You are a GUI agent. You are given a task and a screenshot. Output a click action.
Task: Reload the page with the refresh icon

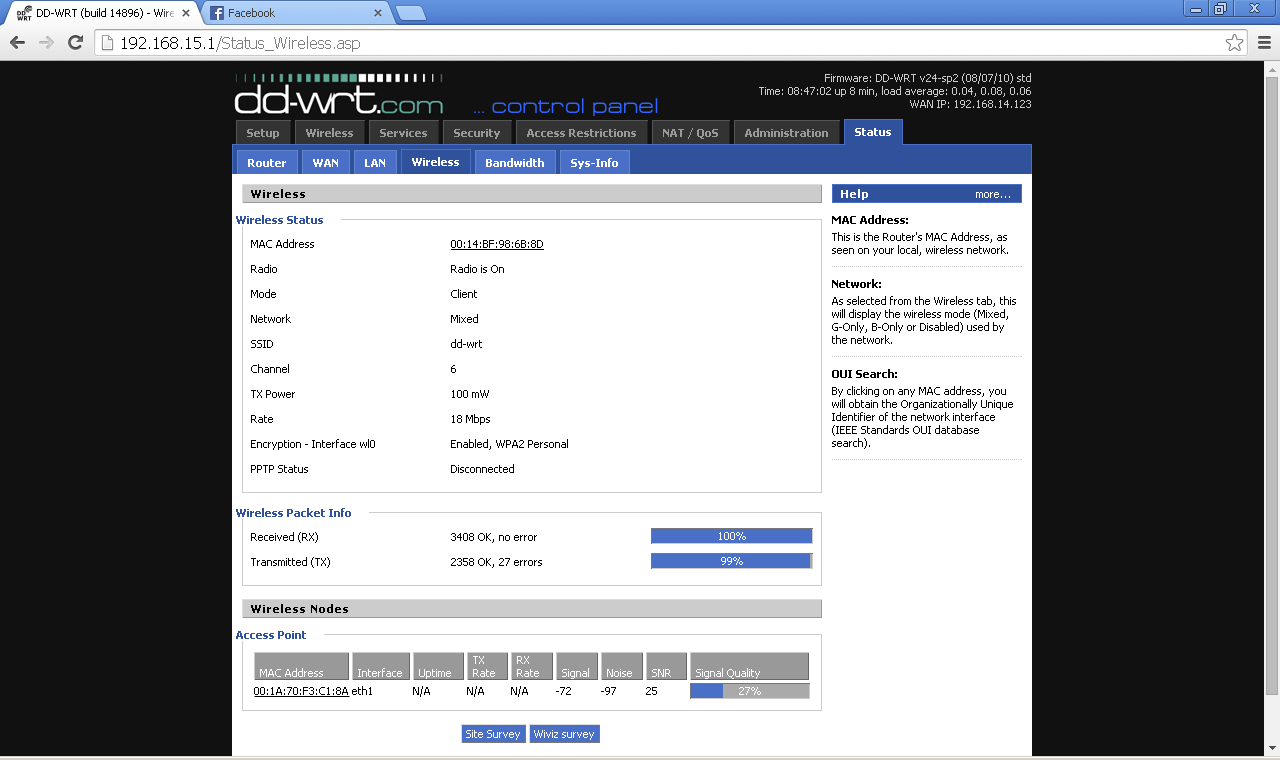point(75,43)
